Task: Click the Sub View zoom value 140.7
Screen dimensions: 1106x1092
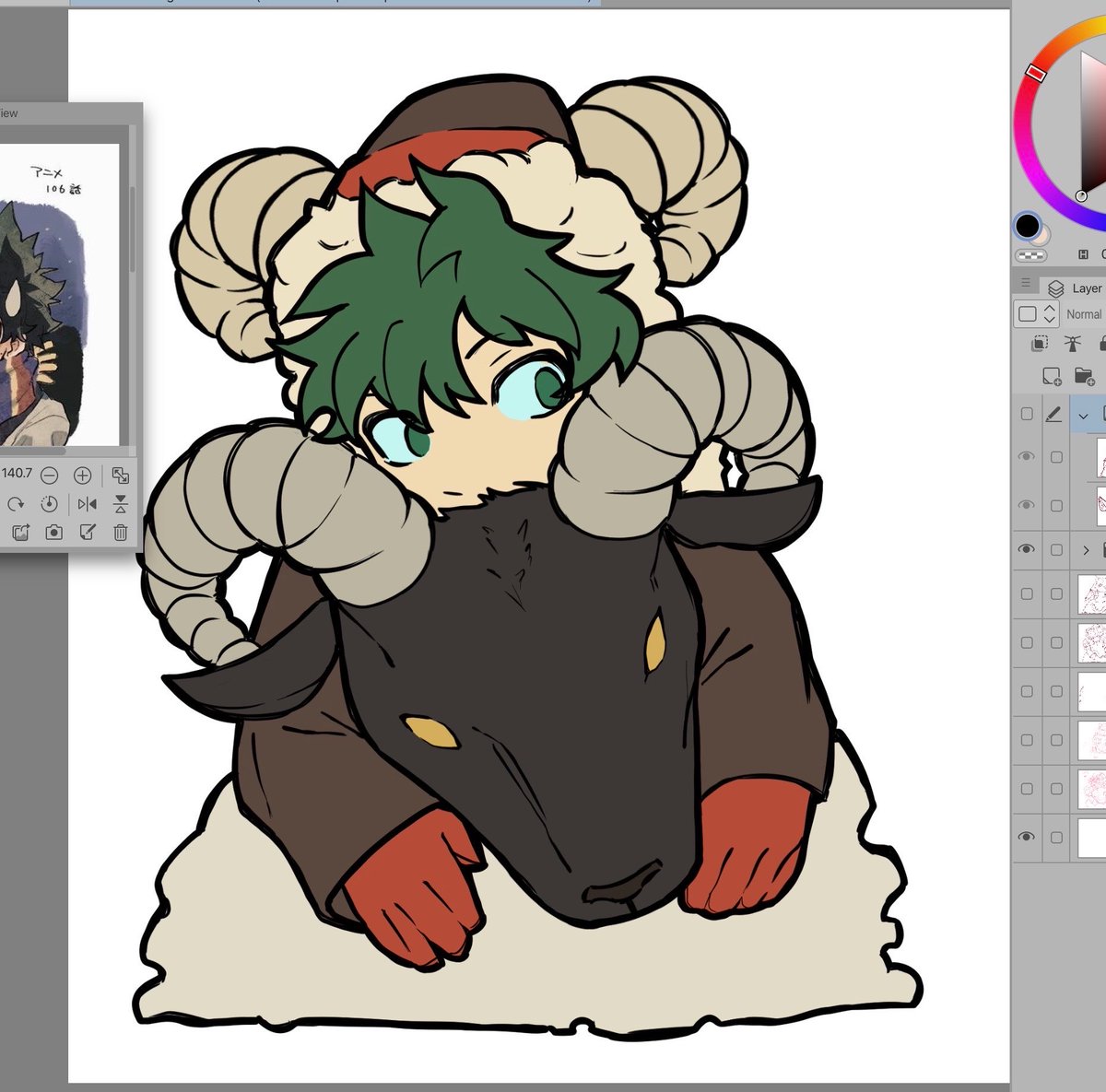Action: 17,474
